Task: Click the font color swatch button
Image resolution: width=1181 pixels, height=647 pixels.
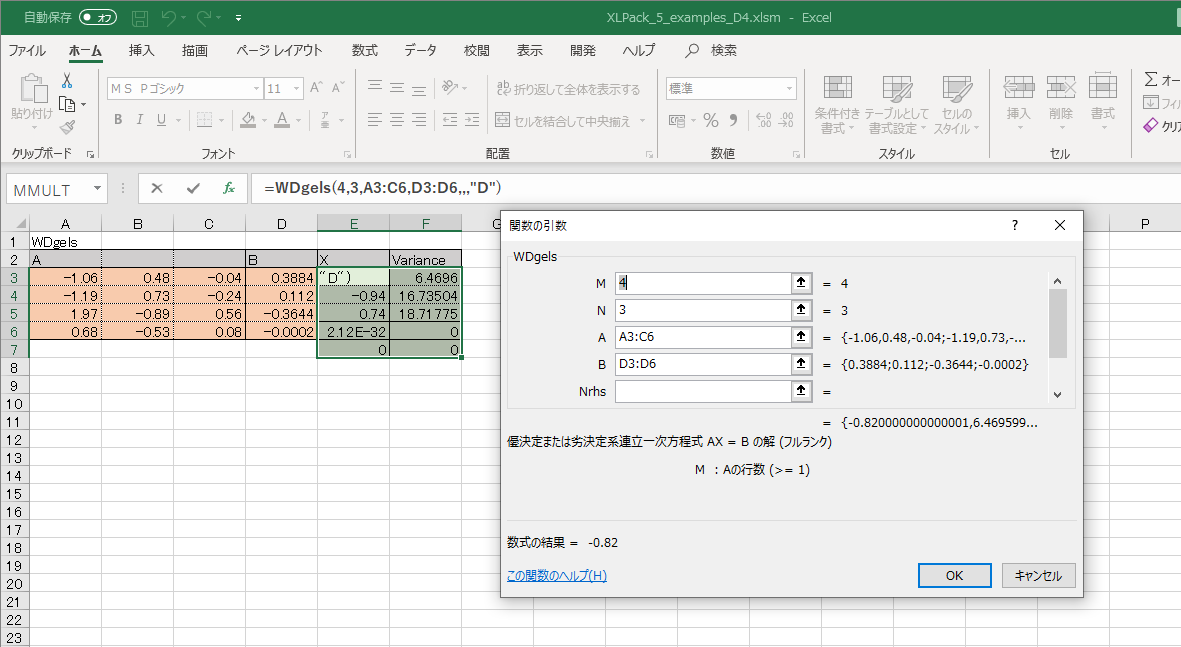Action: pyautogui.click(x=283, y=120)
